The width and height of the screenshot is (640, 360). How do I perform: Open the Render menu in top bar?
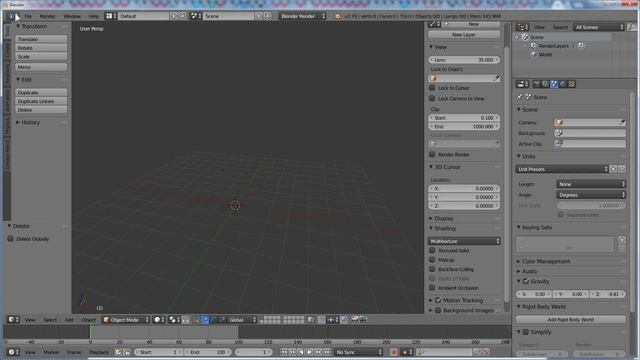coord(47,16)
